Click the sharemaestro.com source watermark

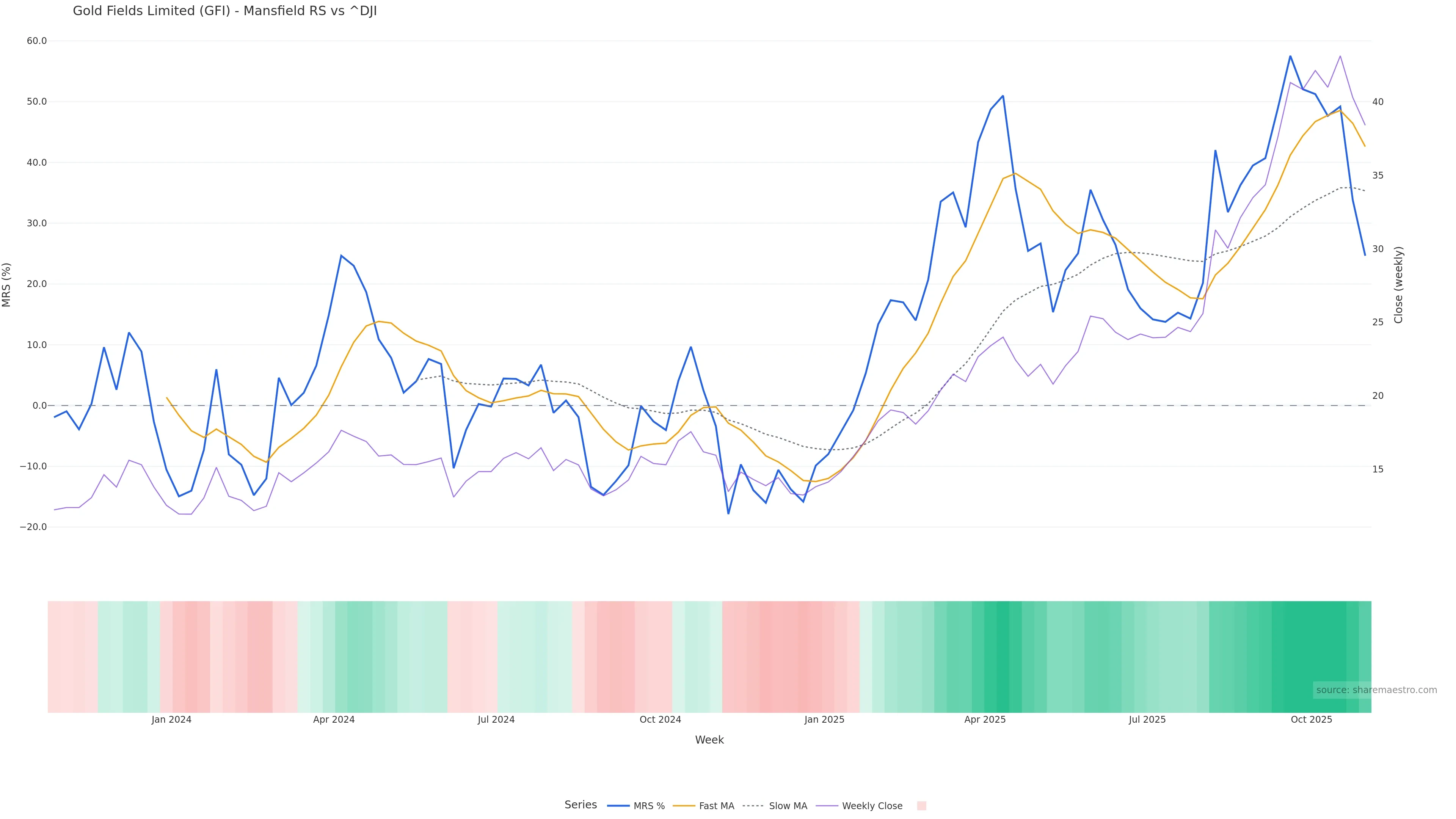(1376, 690)
